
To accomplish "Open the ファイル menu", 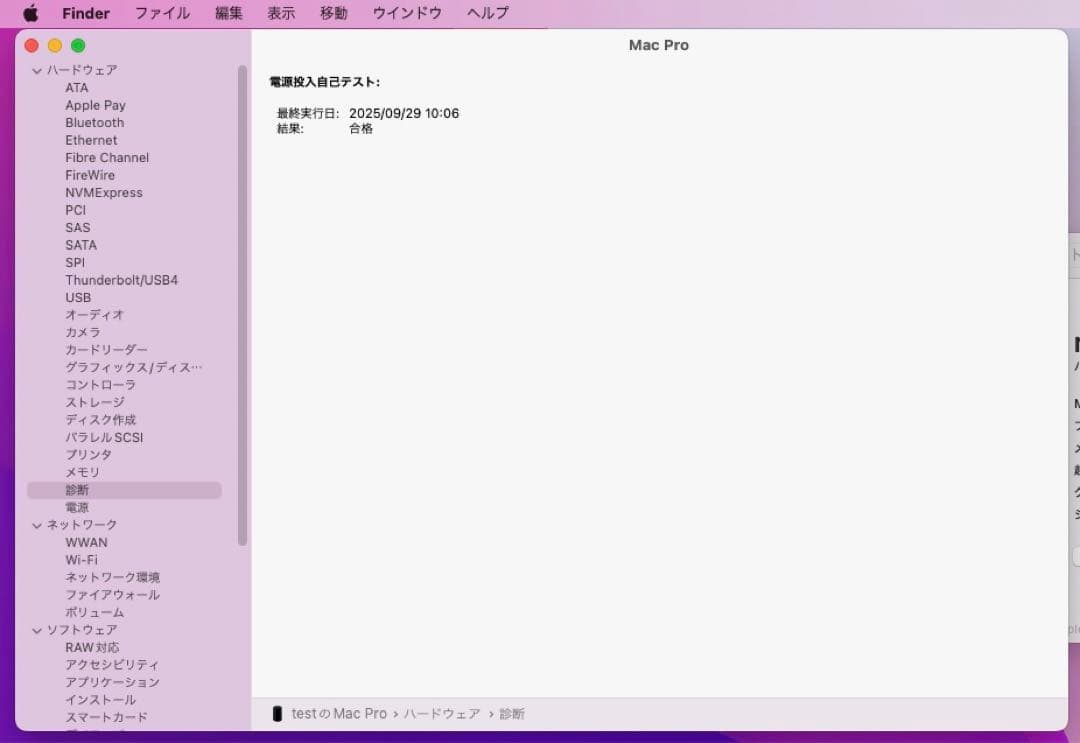I will (x=162, y=13).
